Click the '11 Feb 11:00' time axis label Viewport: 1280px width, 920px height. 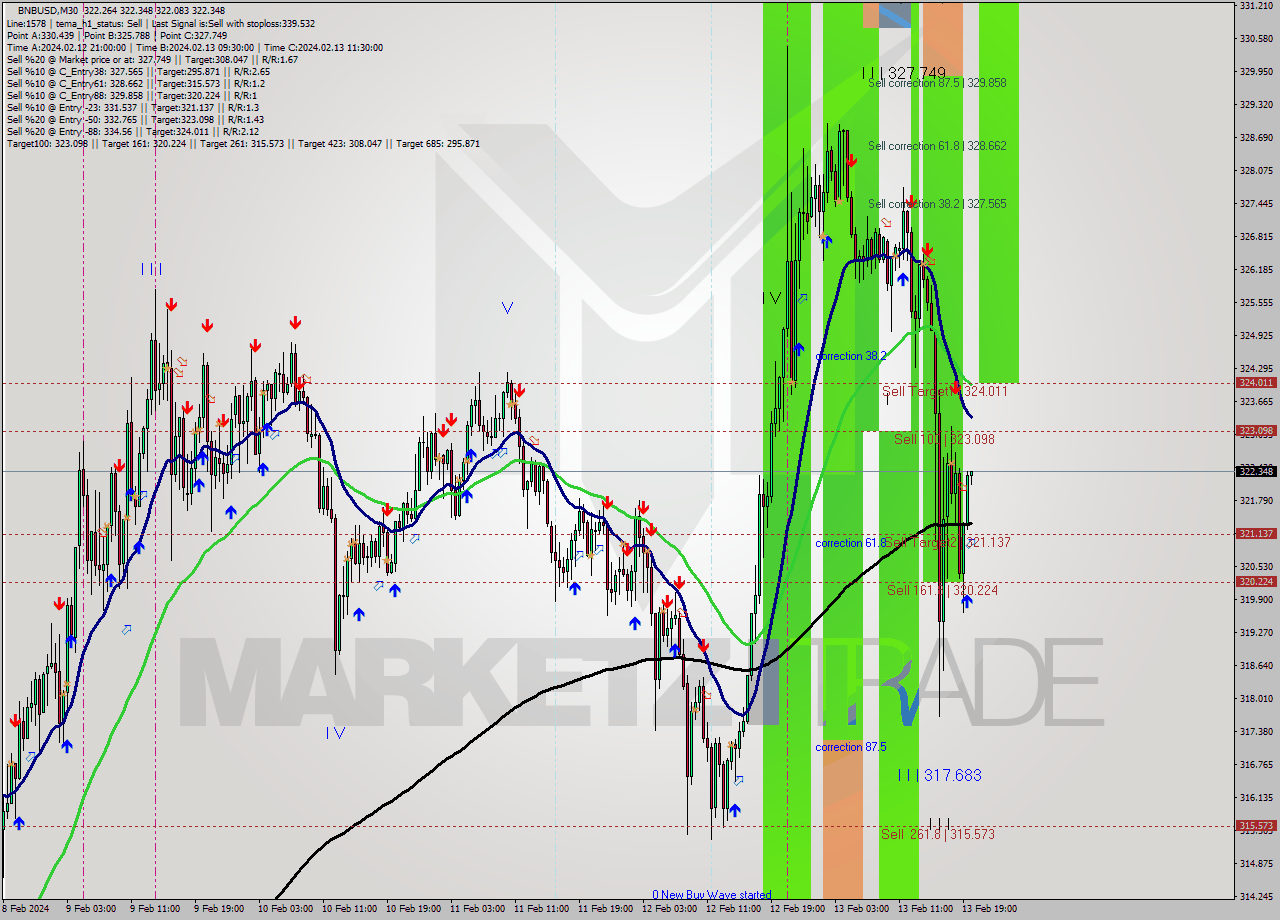pyautogui.click(x=541, y=909)
